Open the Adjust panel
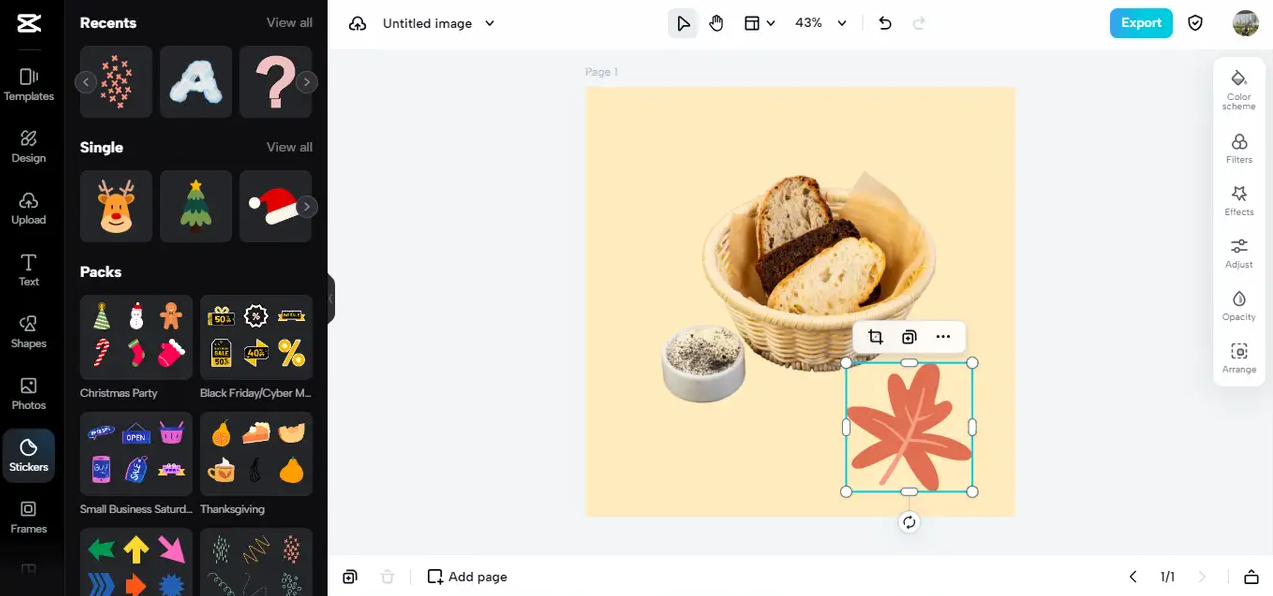 (1239, 253)
